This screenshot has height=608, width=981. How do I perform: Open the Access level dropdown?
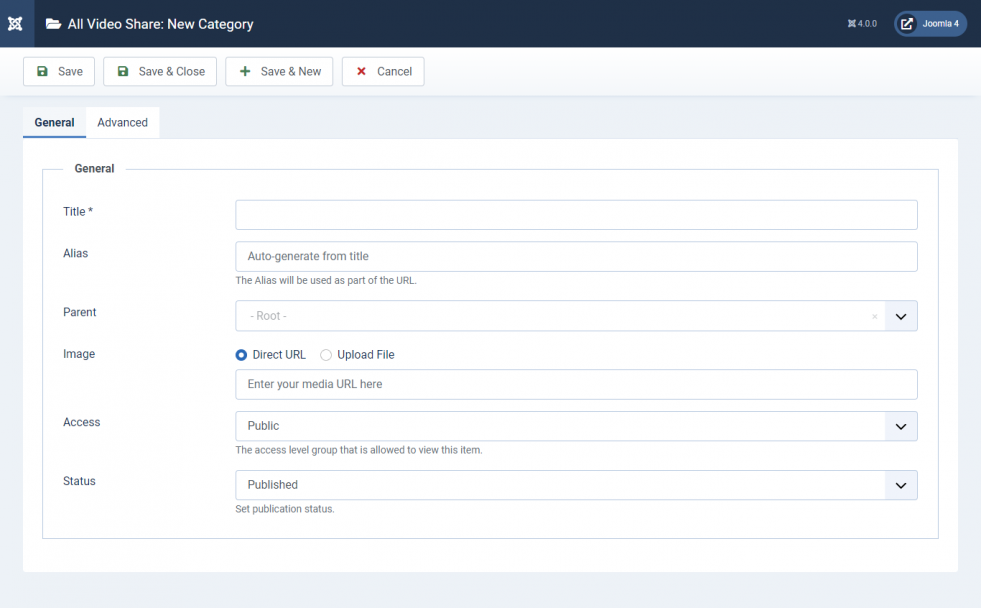point(576,426)
